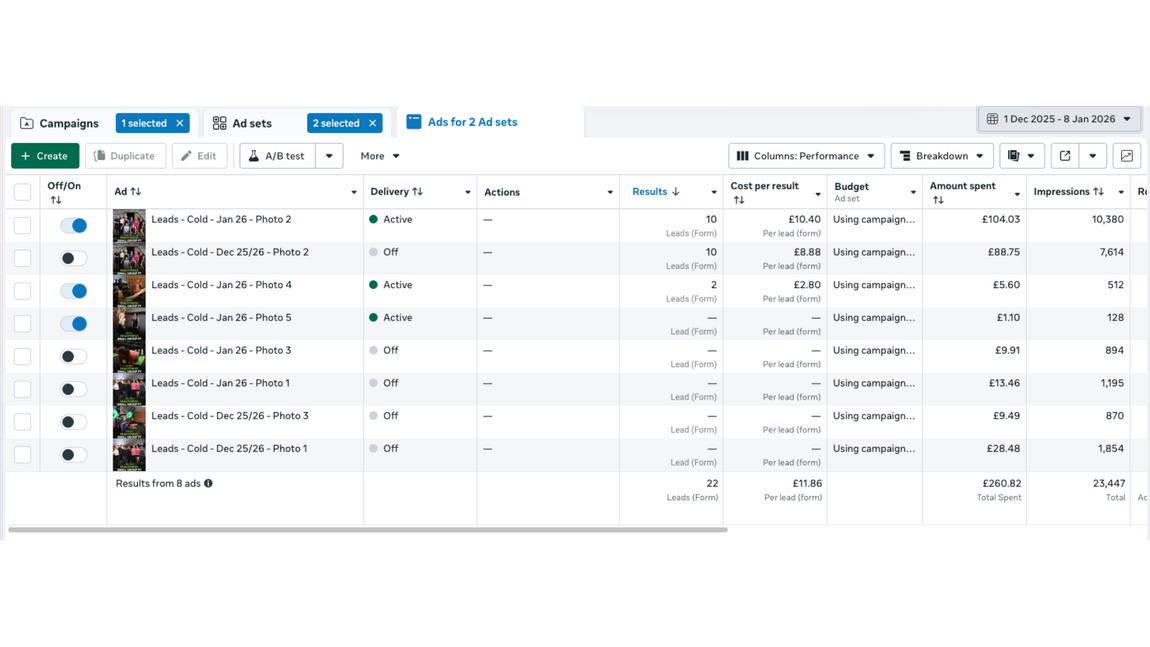The image size is (1150, 647).
Task: Remove the Ad sets 2 selected filter
Action: tap(373, 123)
